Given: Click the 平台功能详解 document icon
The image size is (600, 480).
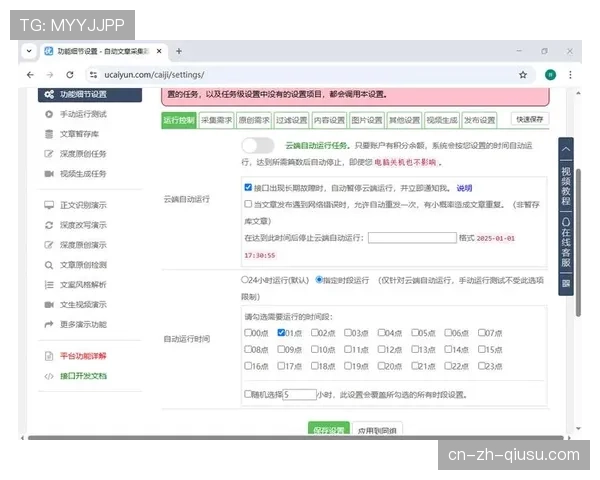Looking at the screenshot, I should [49, 356].
